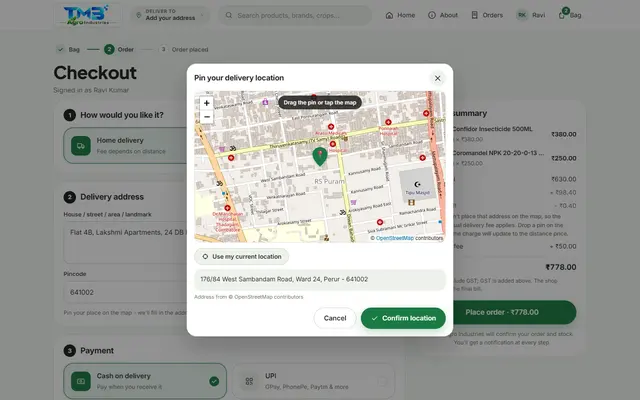The width and height of the screenshot is (640, 400).
Task: Click the Signed in as Ravi Kumar text
Action: point(91,90)
